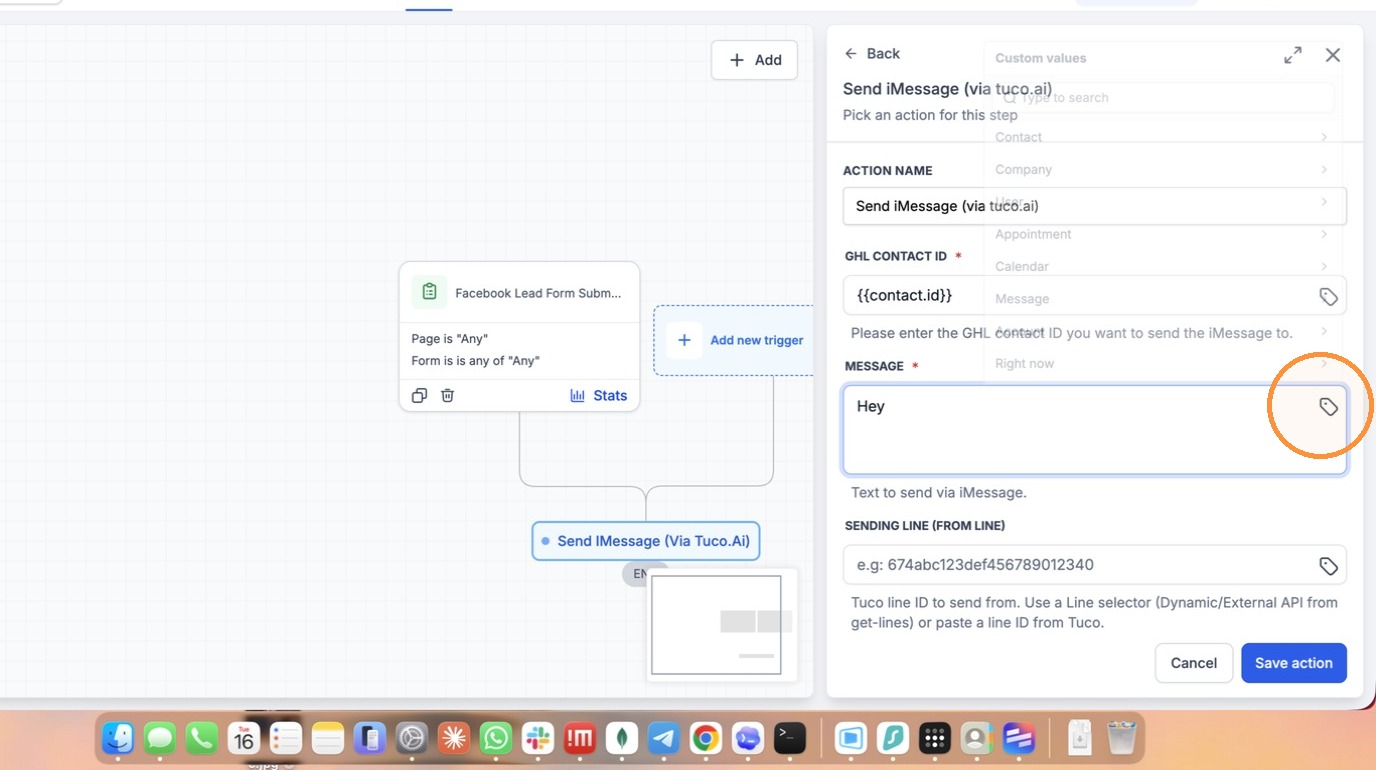Expand the action panel to full size
The width and height of the screenshot is (1376, 770).
[1293, 55]
